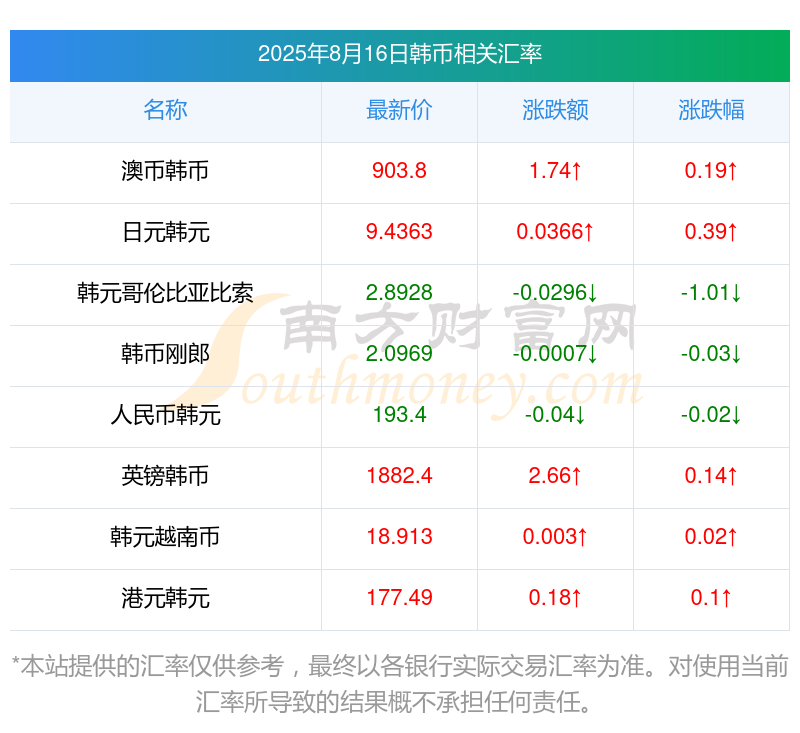
Task: Select the 英镑韩币 row name
Action: click(165, 476)
